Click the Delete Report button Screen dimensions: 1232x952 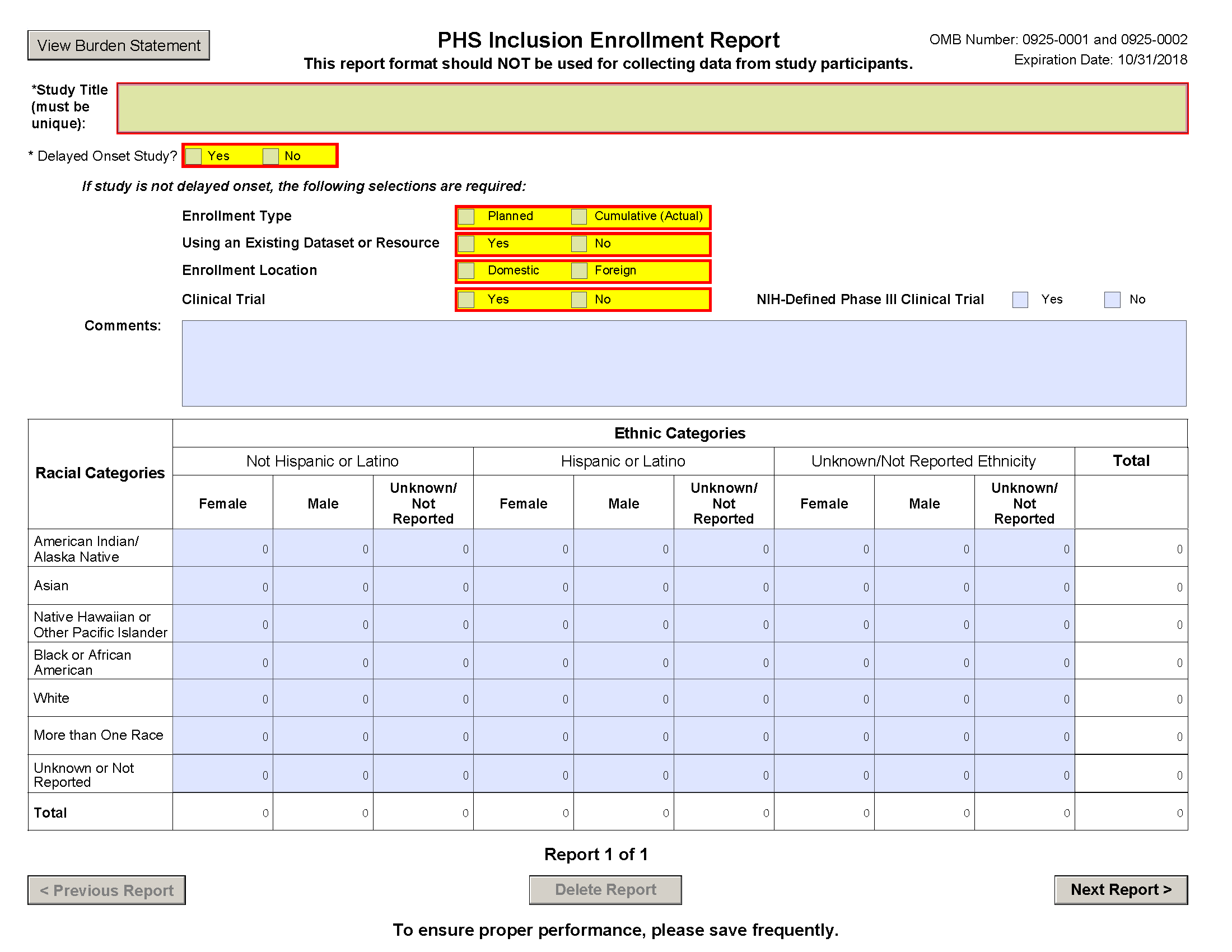605,889
